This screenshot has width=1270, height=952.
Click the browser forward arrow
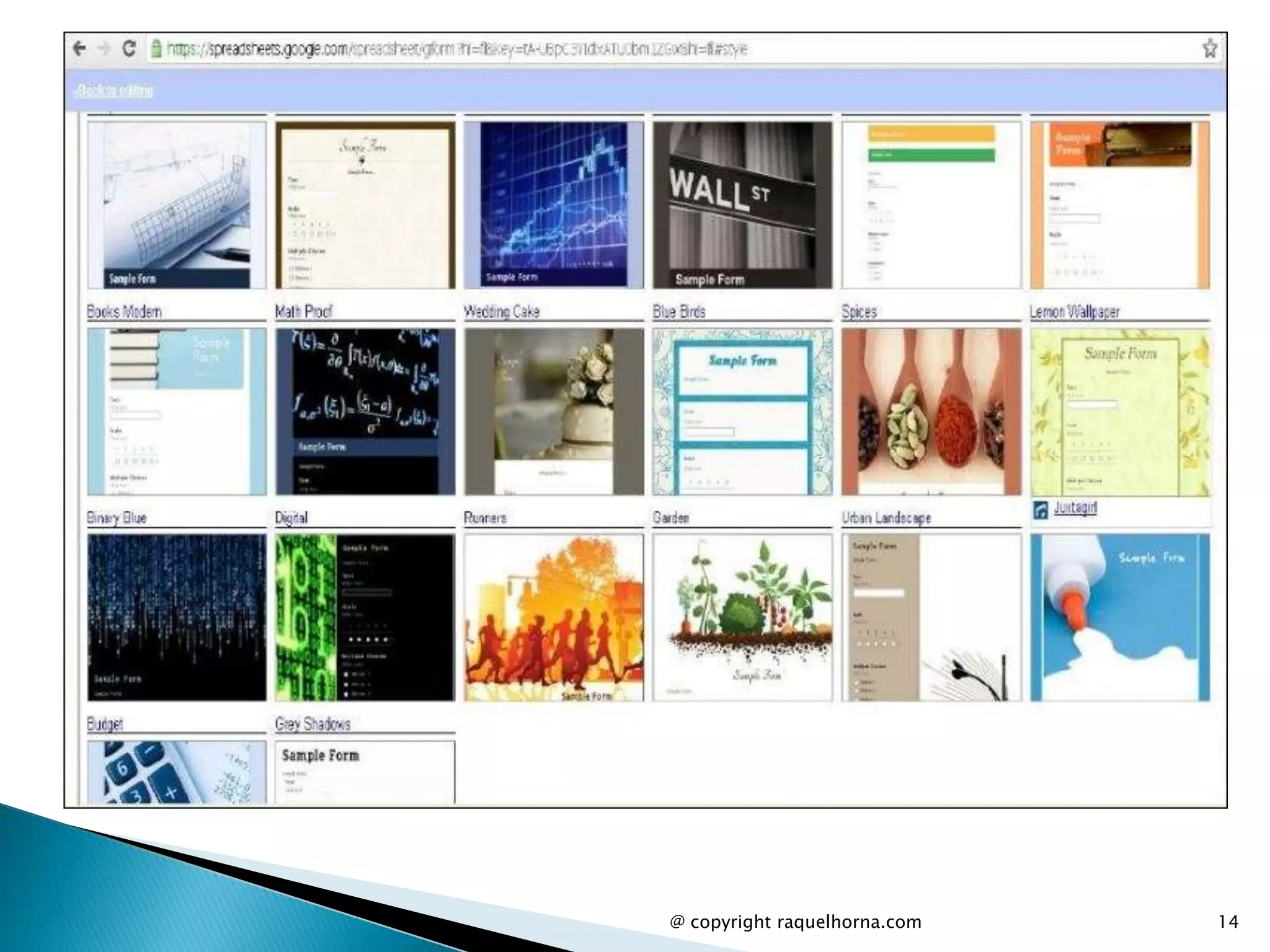click(x=104, y=48)
